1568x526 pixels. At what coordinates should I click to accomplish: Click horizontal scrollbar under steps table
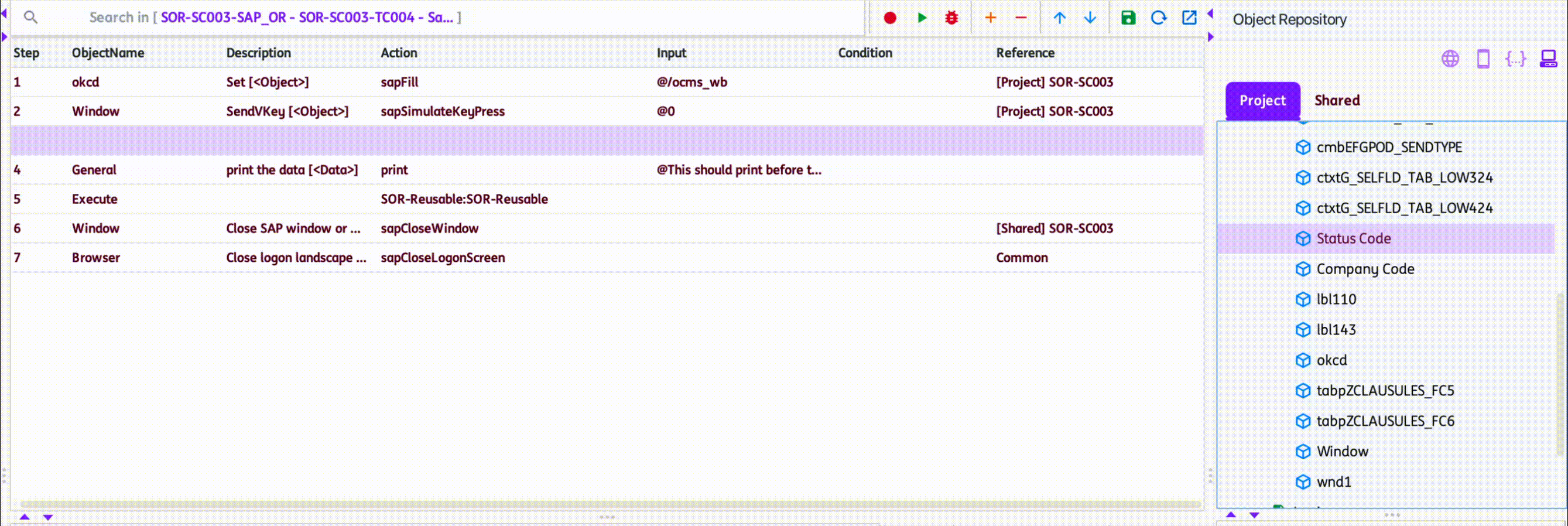coord(610,504)
